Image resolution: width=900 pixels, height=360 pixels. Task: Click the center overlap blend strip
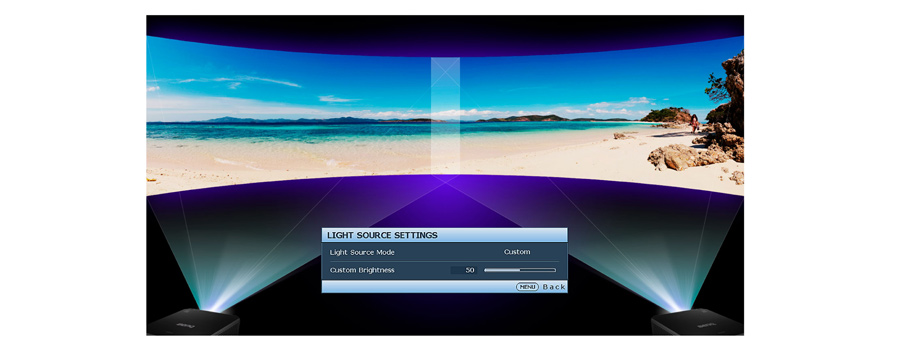click(x=445, y=115)
